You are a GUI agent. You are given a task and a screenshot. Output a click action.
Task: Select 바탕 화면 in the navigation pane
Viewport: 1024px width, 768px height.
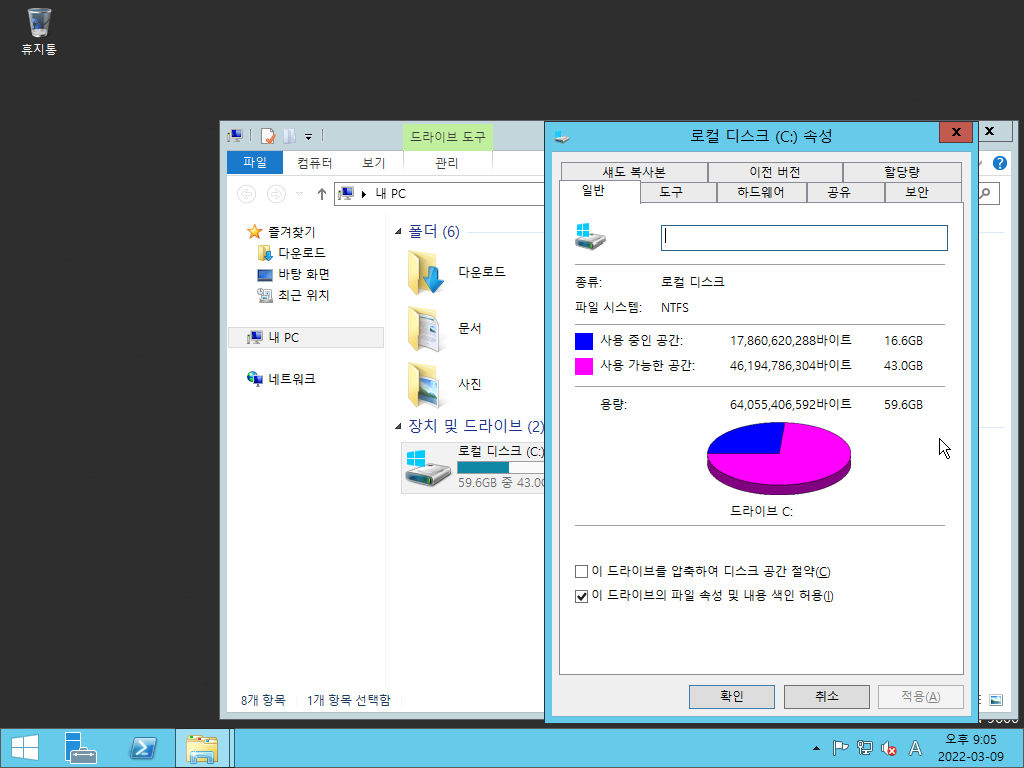303,274
